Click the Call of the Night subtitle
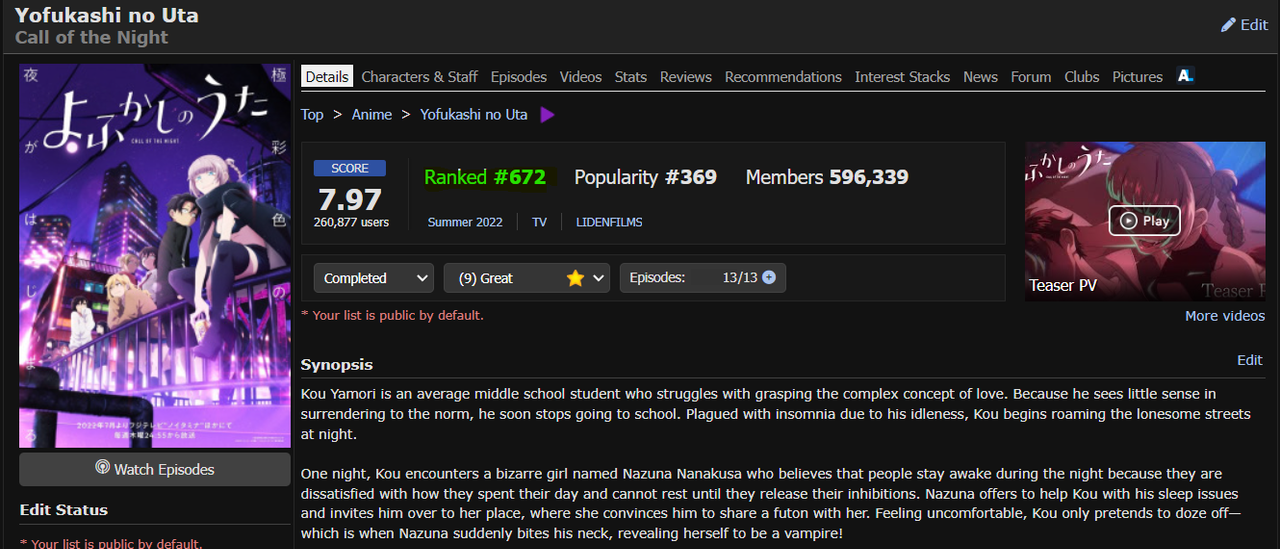Screen dimensions: 1280x549 92,38
